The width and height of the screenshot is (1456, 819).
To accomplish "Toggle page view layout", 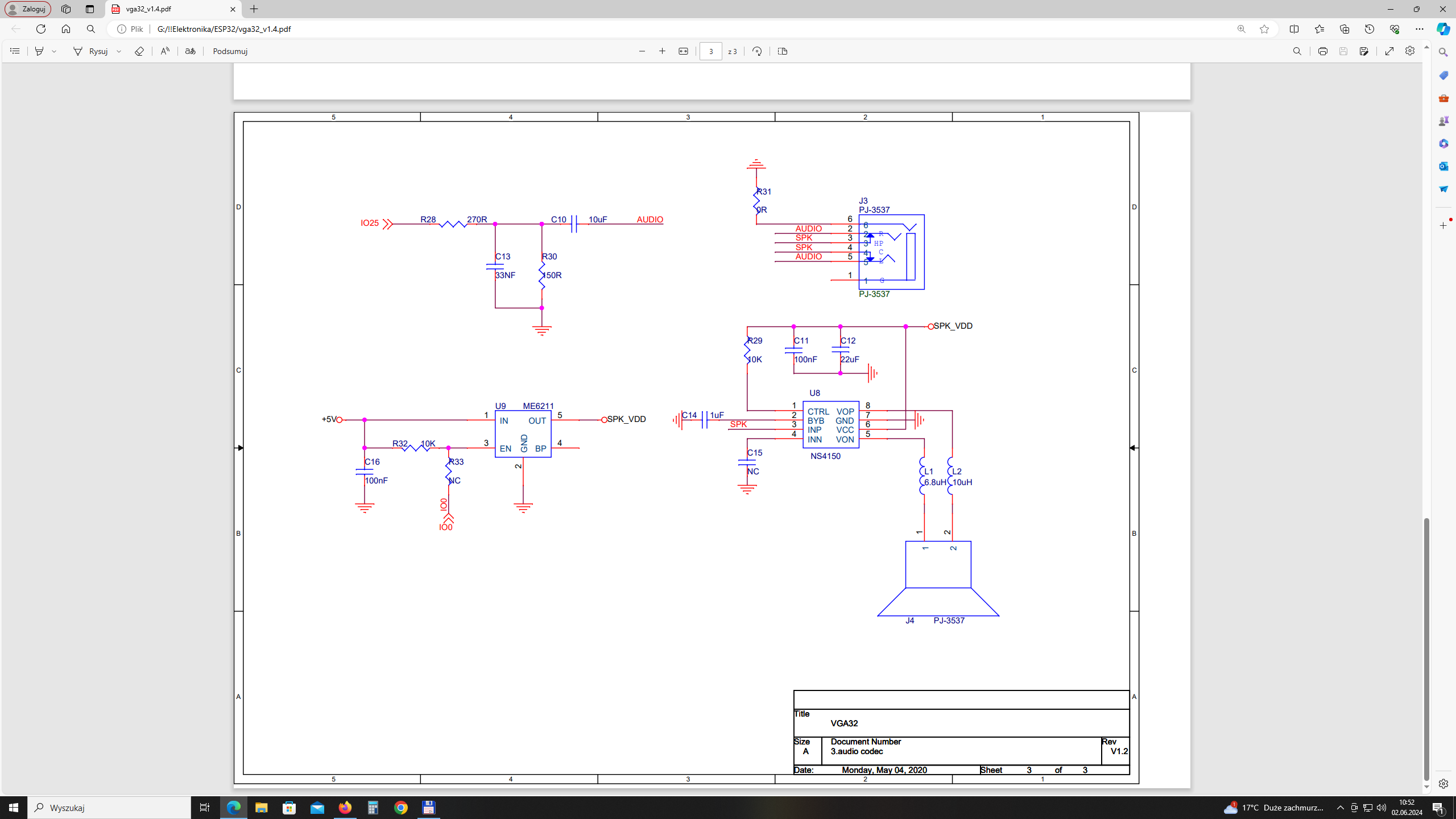I will [783, 51].
